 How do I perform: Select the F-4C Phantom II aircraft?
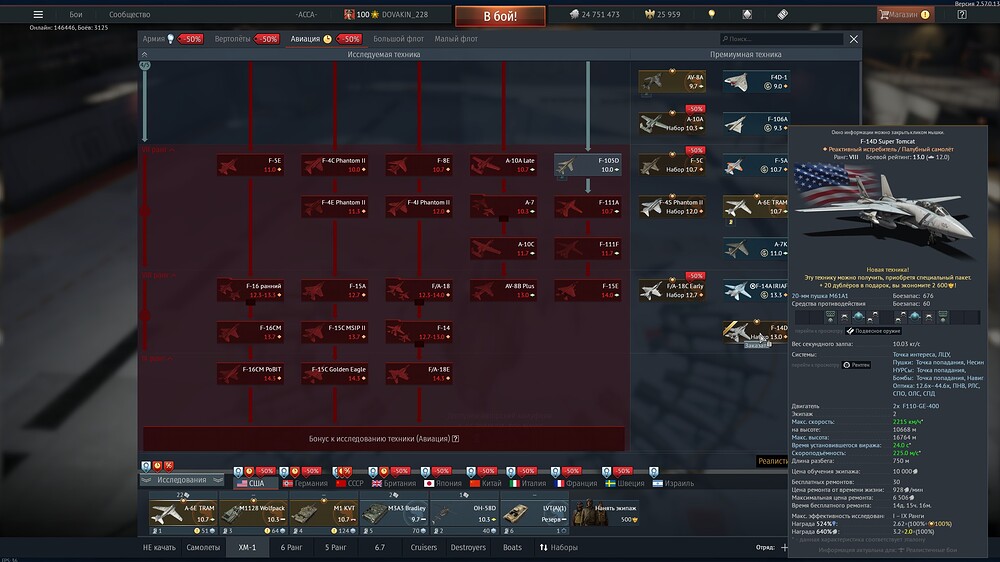[x=334, y=165]
